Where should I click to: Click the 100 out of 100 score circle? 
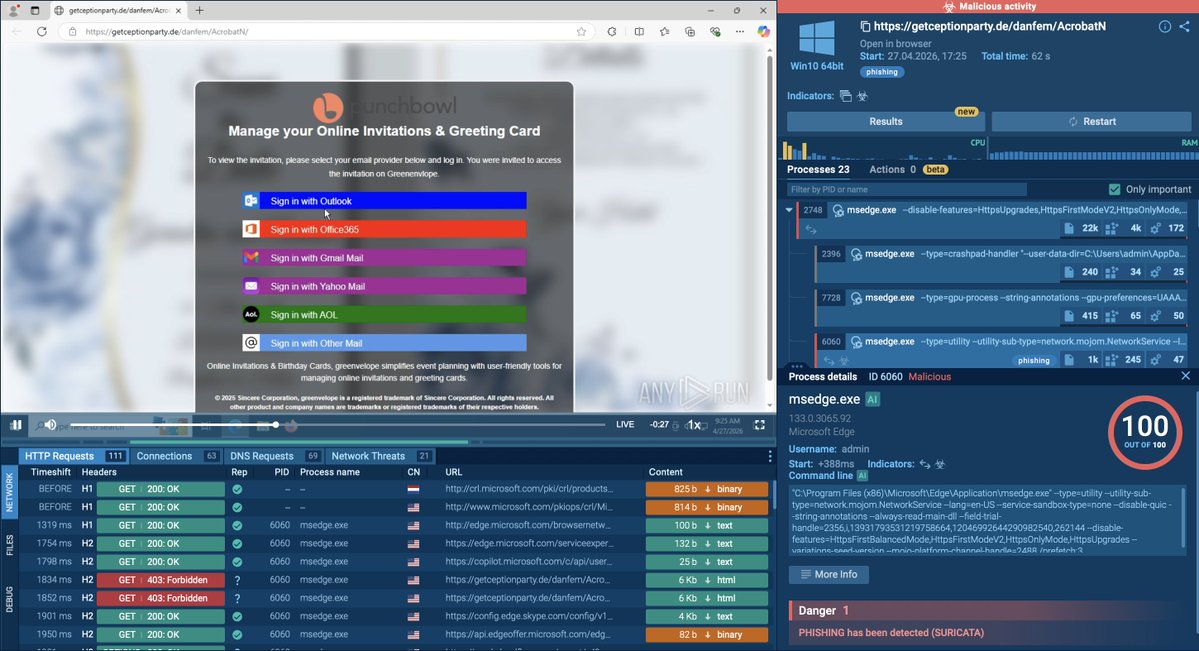pyautogui.click(x=1145, y=431)
